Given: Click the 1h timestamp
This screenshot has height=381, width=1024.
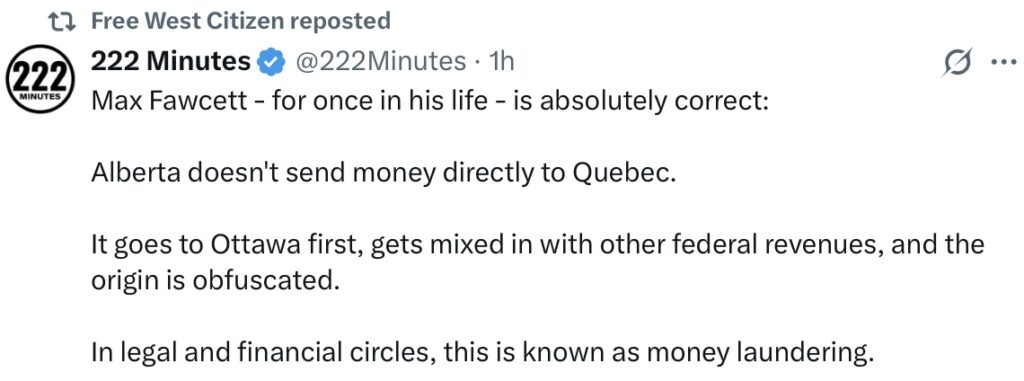Looking at the screenshot, I should (x=502, y=61).
